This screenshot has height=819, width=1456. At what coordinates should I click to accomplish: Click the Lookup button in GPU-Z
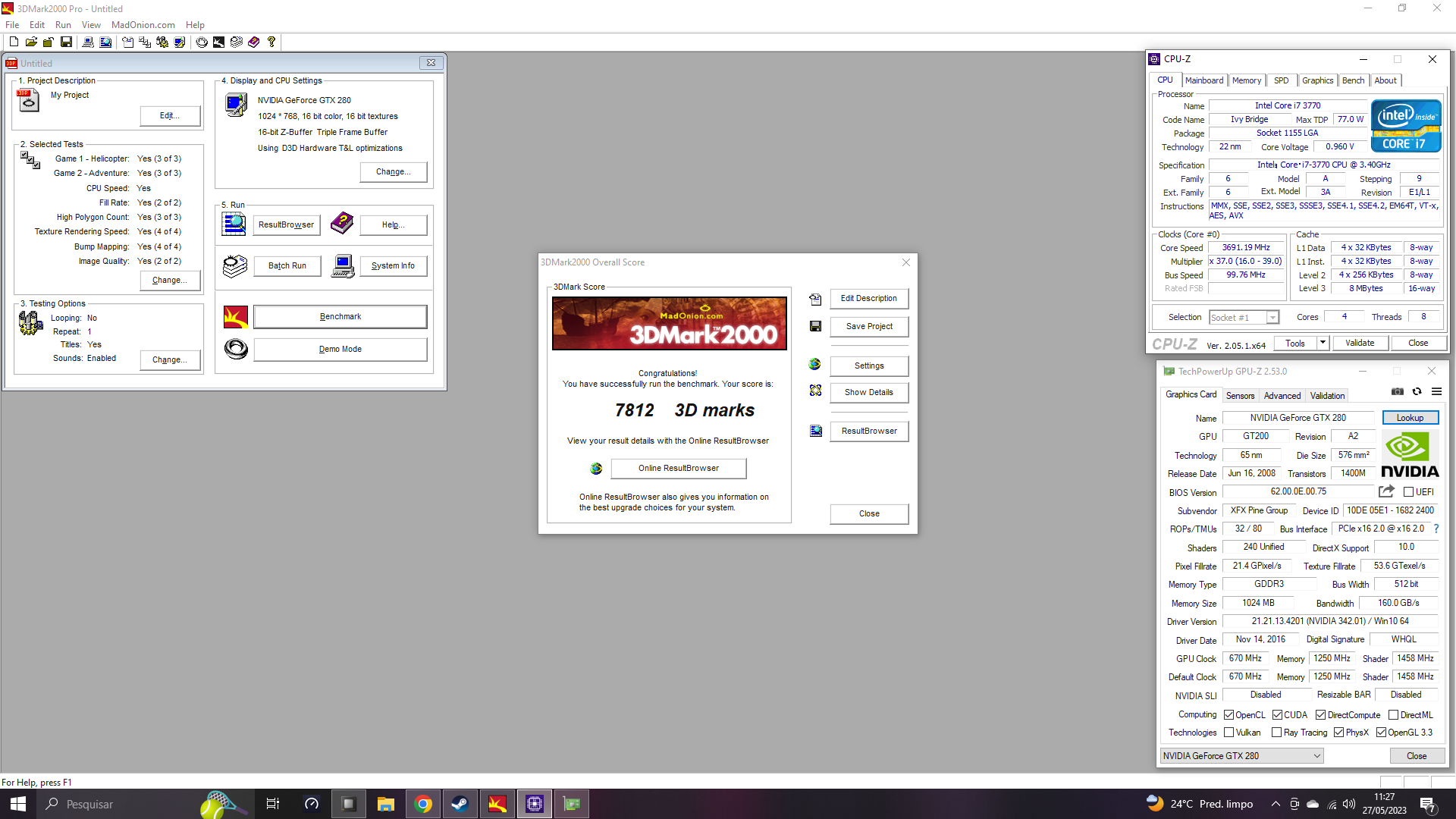point(1410,418)
